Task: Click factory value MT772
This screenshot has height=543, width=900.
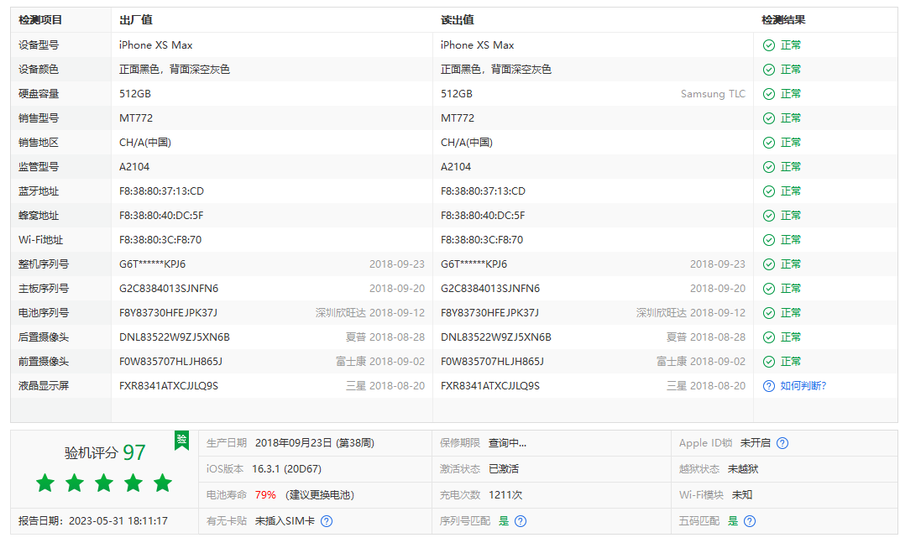Action: [x=136, y=118]
